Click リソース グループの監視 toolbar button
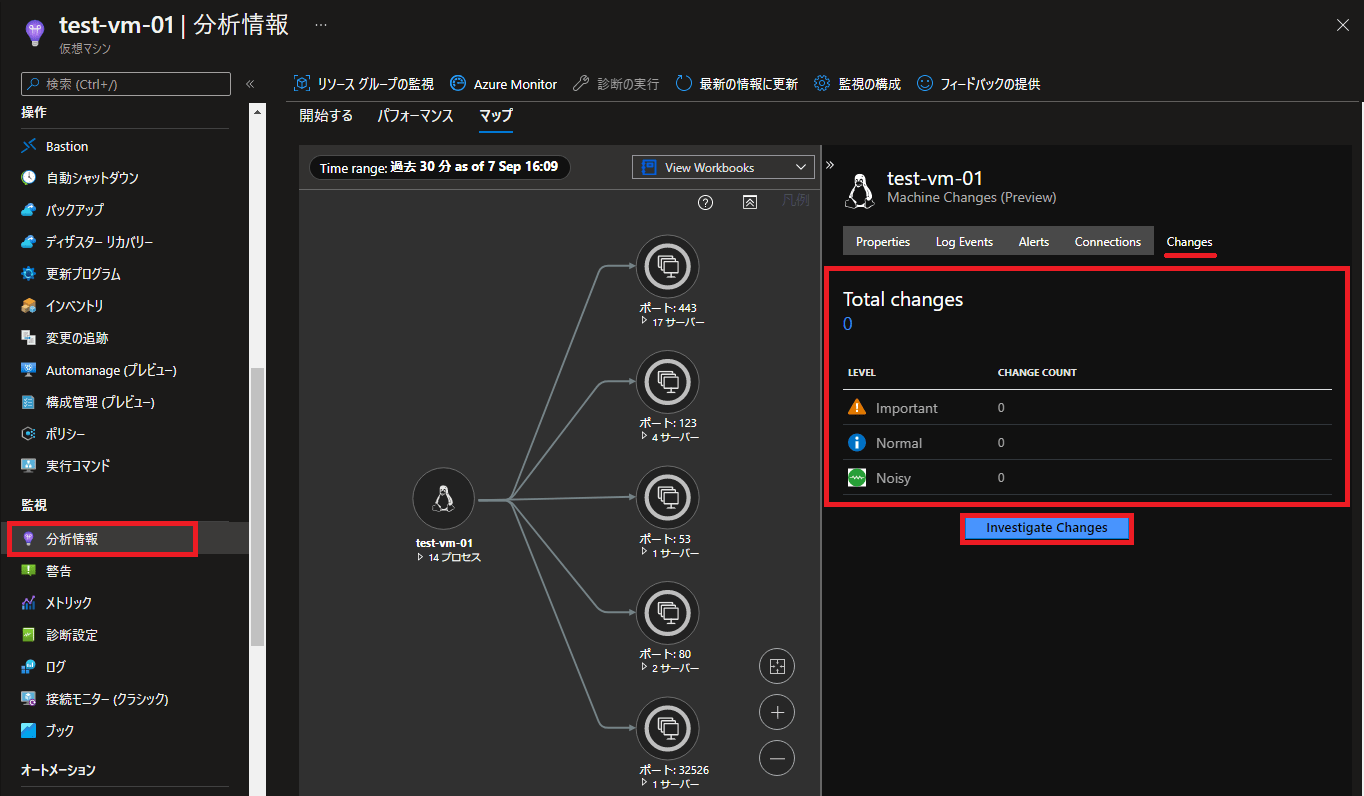 [x=364, y=84]
